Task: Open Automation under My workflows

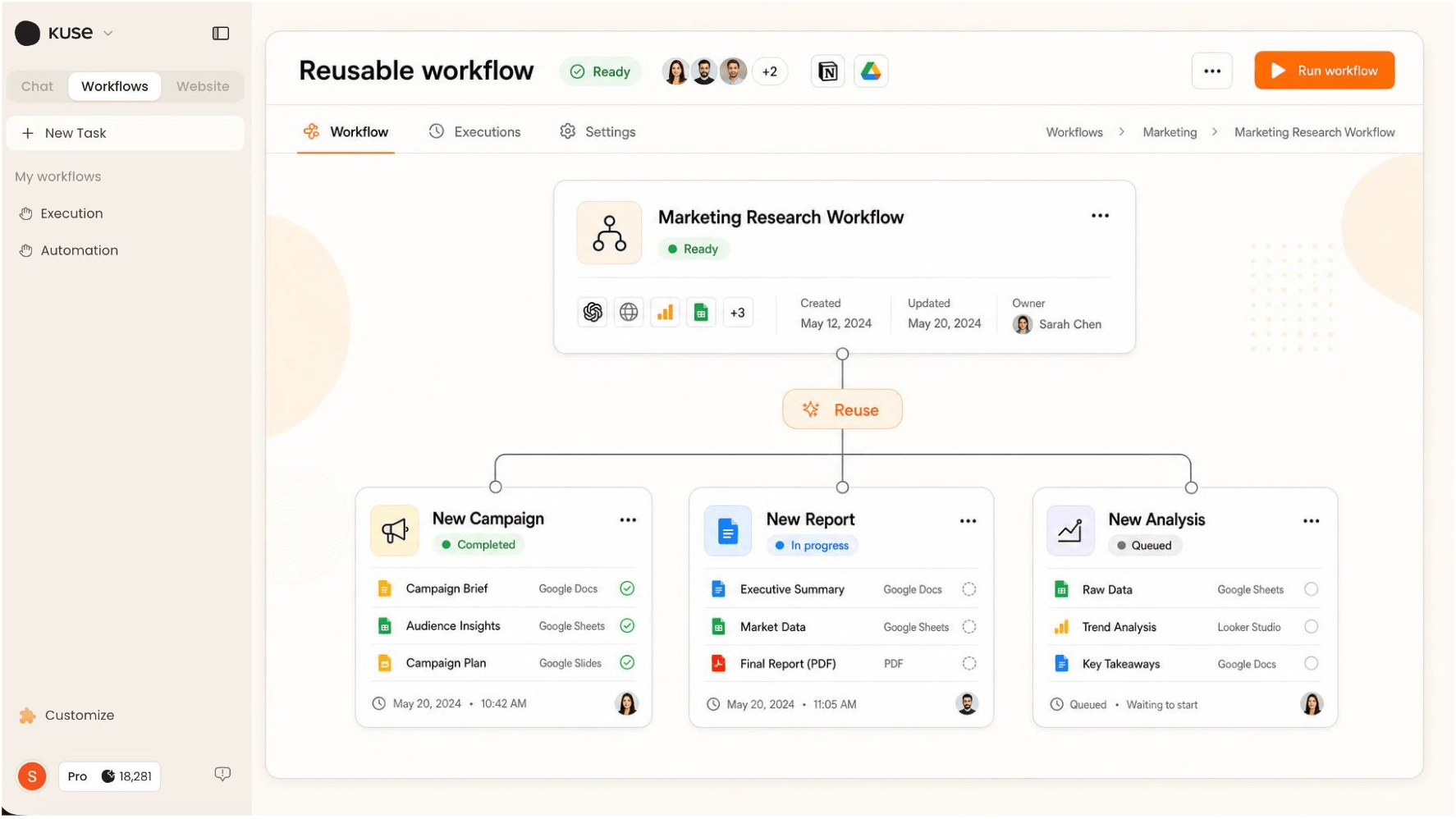Action: coord(79,250)
